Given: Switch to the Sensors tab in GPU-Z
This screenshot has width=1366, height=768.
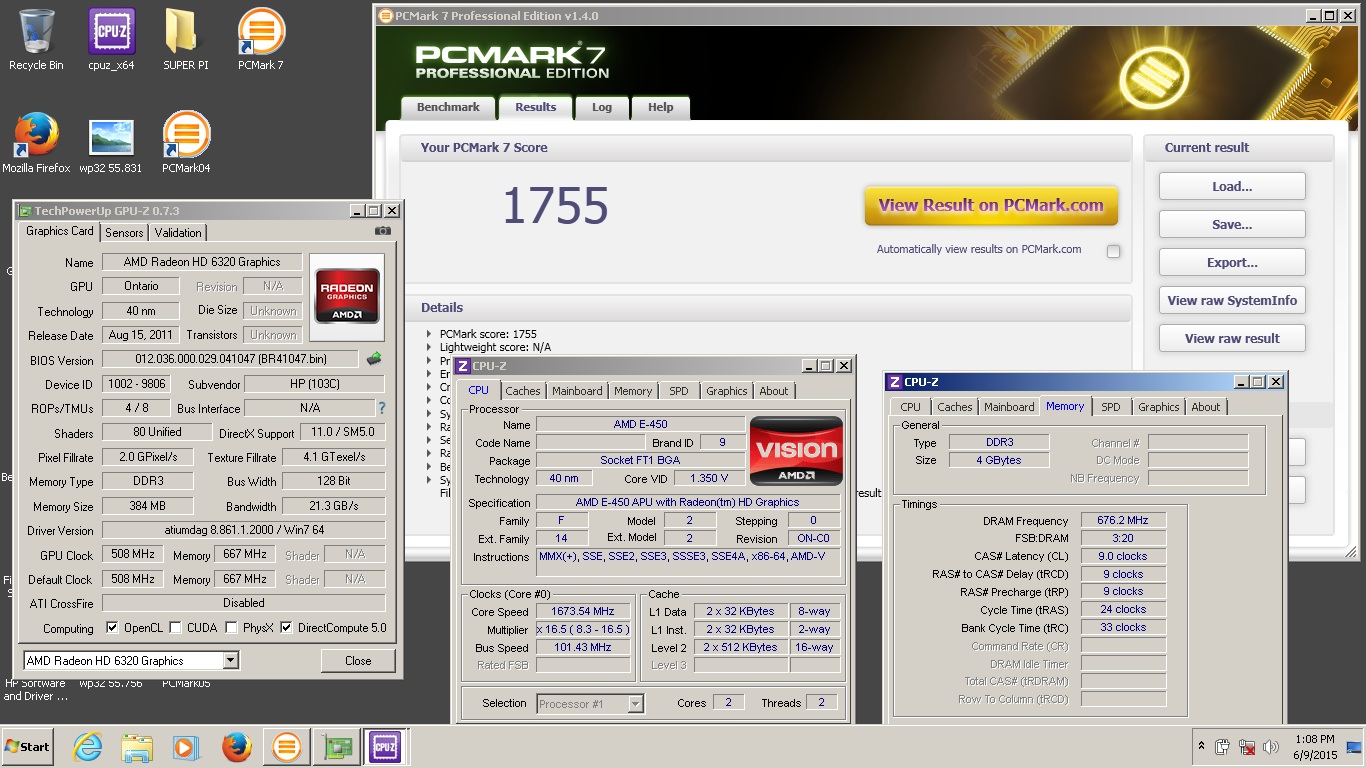Looking at the screenshot, I should click(124, 232).
